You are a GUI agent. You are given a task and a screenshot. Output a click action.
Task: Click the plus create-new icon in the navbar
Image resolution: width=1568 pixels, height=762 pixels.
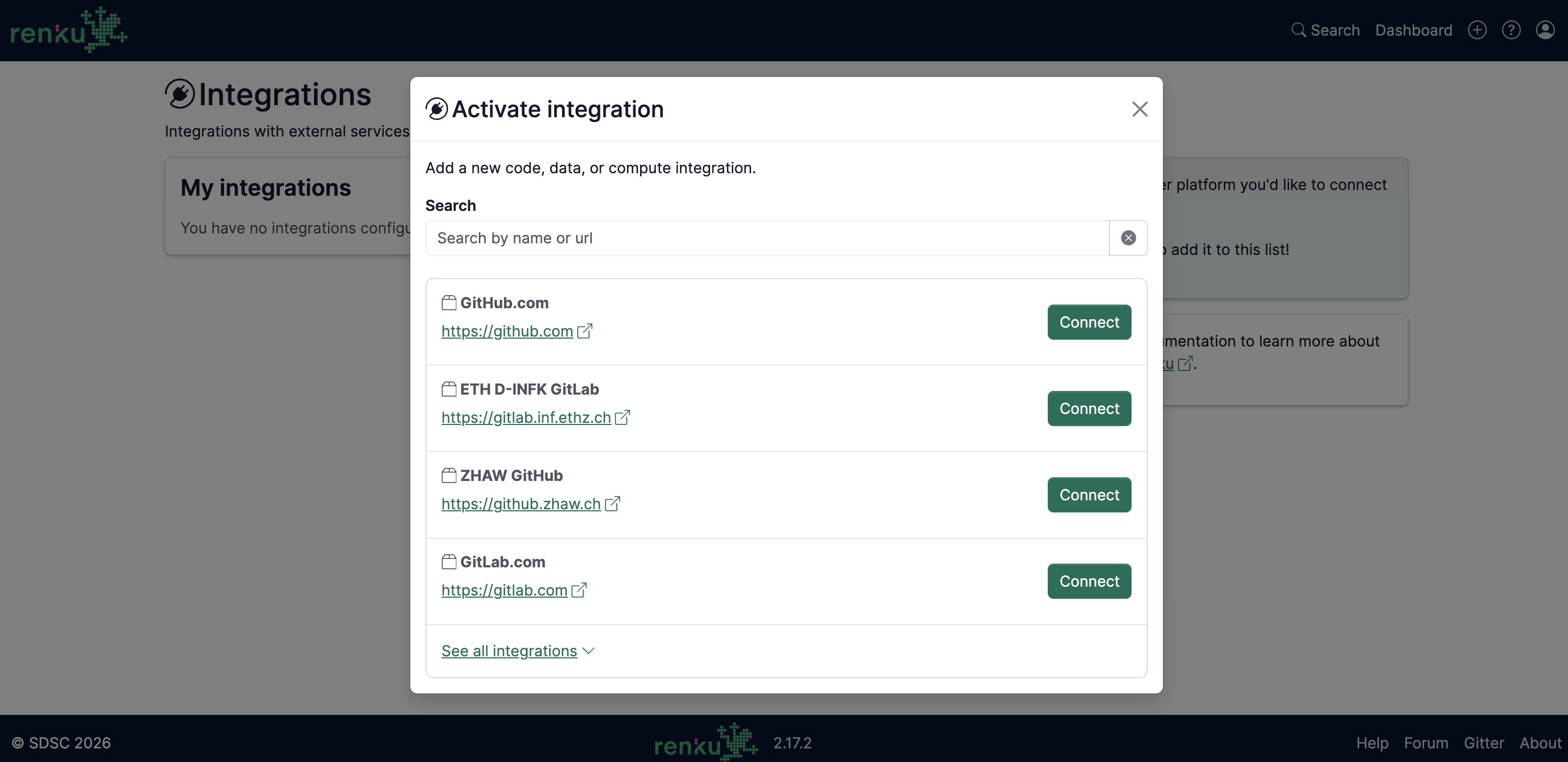(x=1477, y=30)
